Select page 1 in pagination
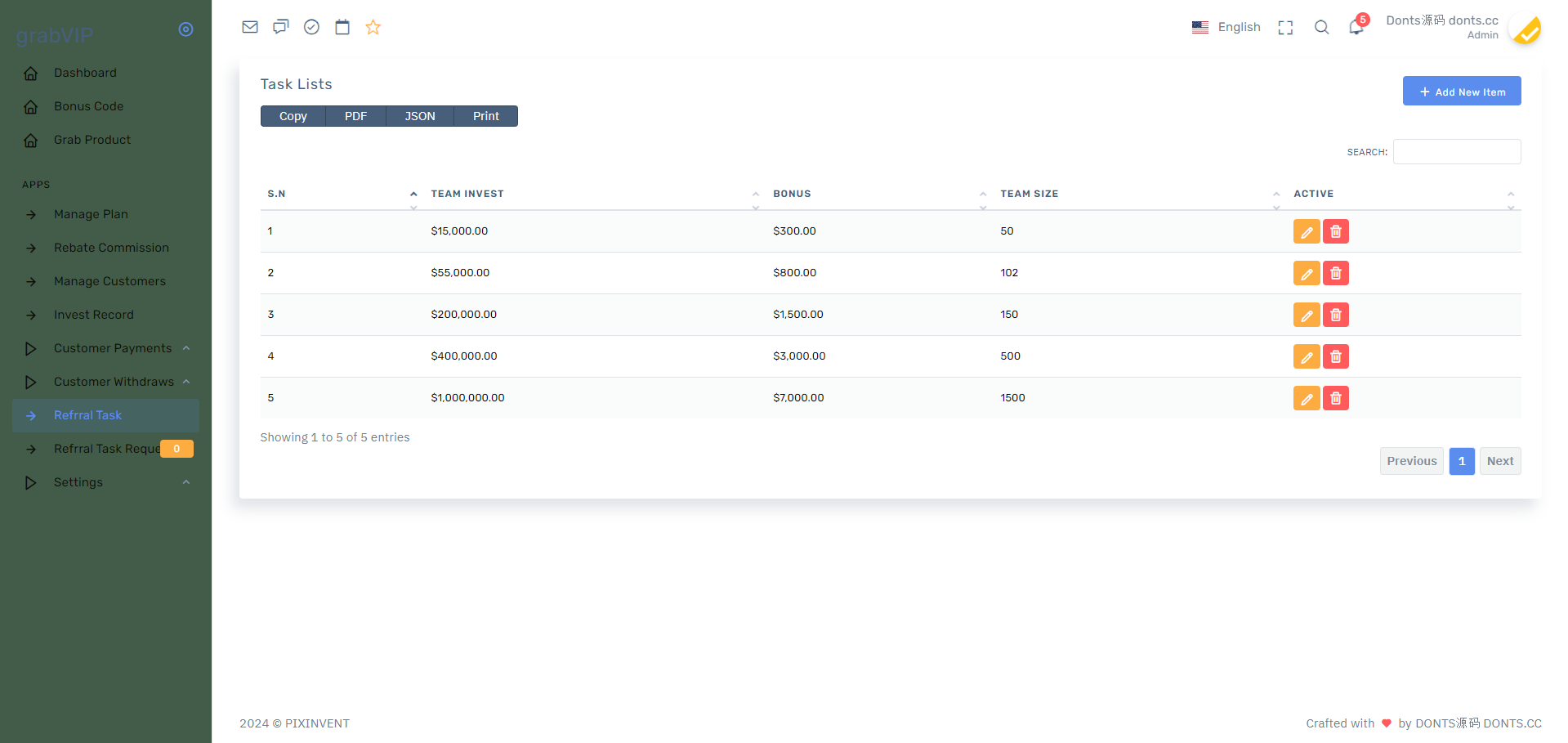This screenshot has width=1568, height=743. (x=1462, y=461)
